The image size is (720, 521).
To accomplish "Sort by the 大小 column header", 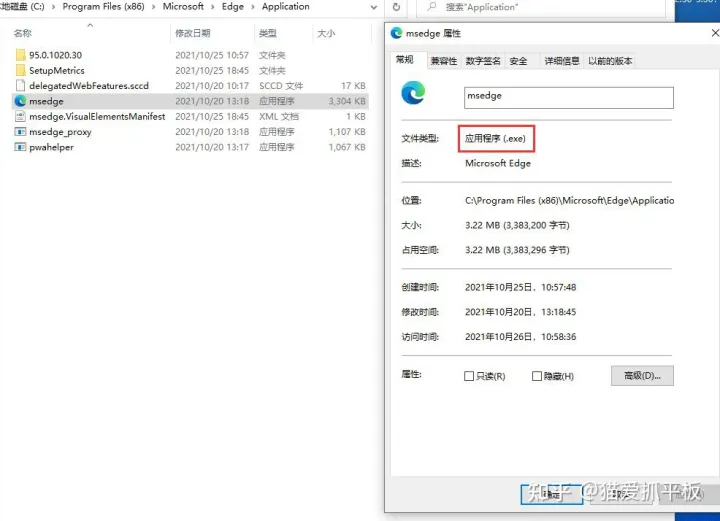I will point(326,34).
